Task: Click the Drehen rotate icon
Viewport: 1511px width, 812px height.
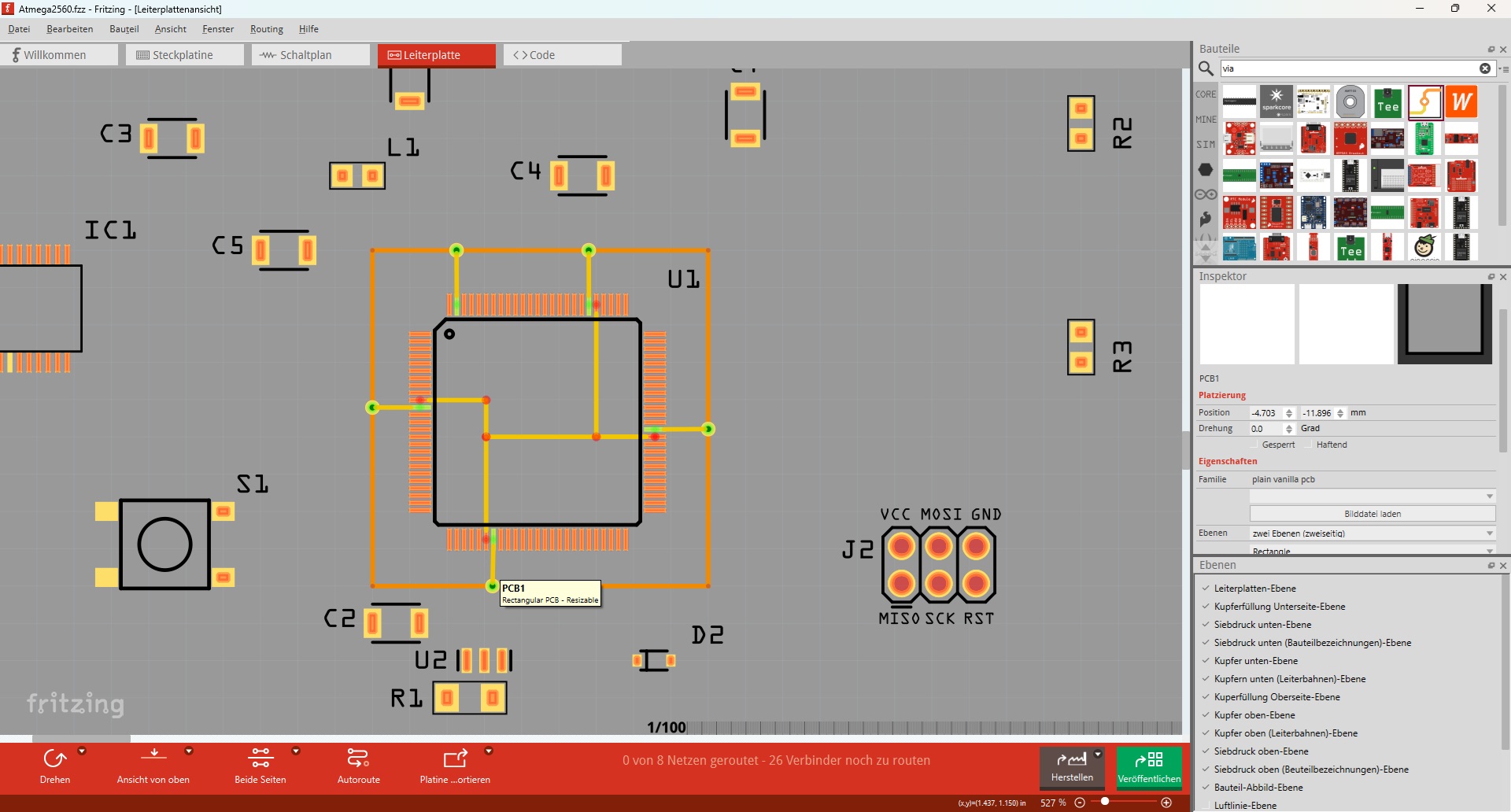Action: point(54,758)
